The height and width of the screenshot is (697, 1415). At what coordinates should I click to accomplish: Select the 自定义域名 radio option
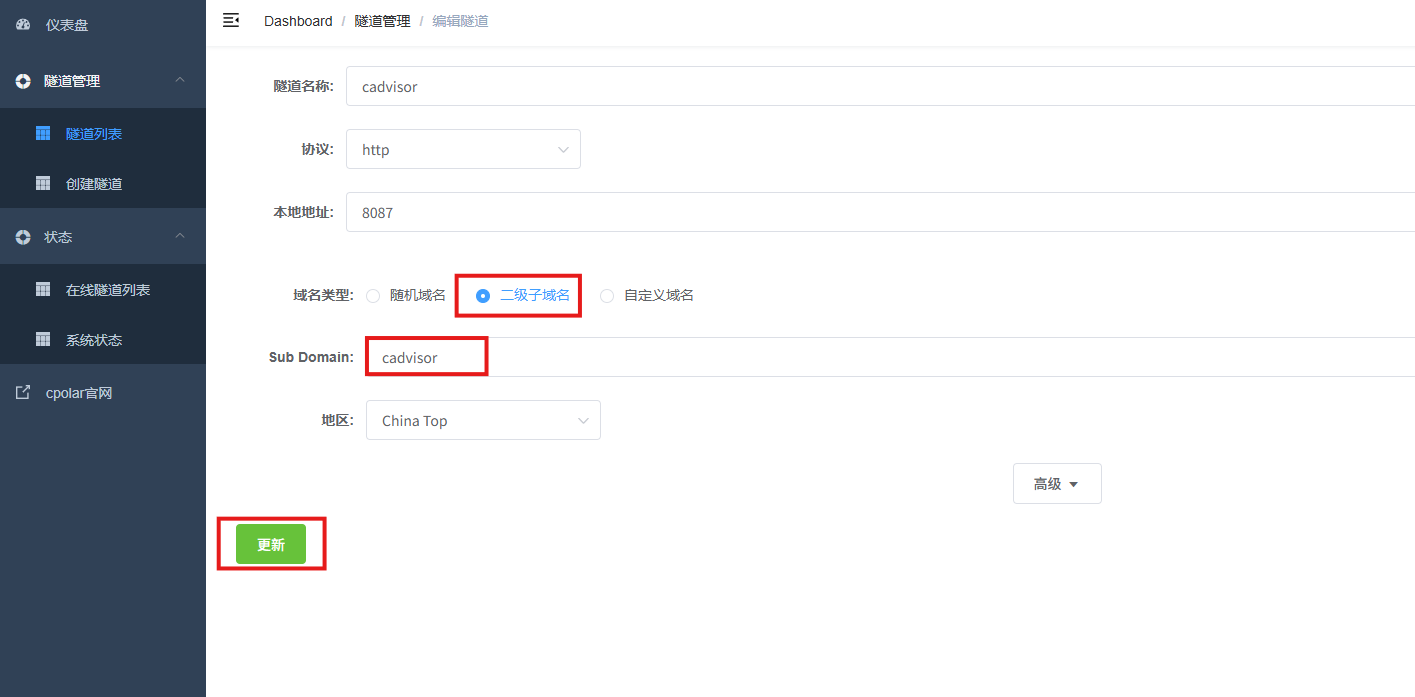[607, 296]
